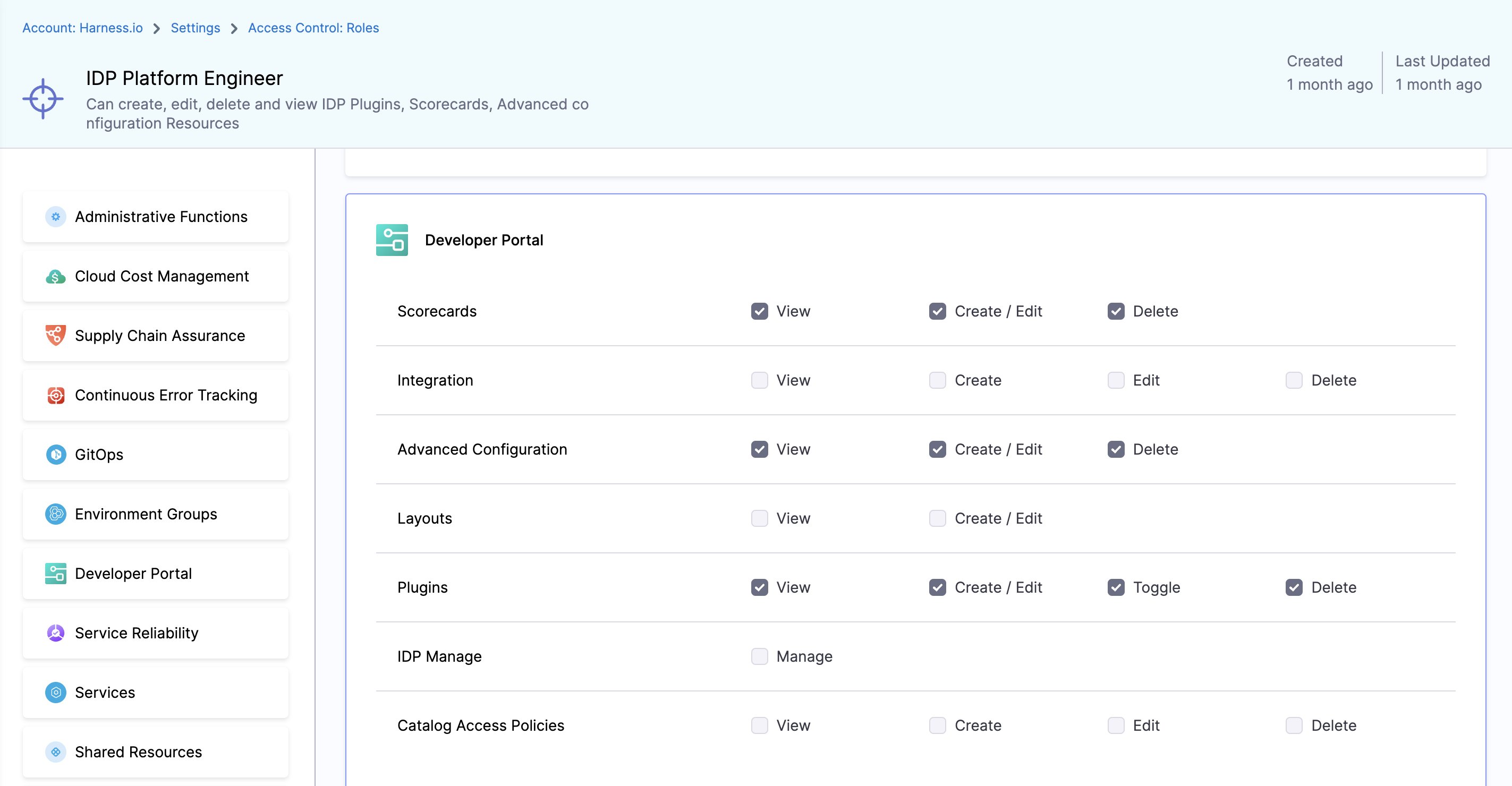The image size is (1512, 786).
Task: Select Services in the resource list
Action: (x=105, y=693)
